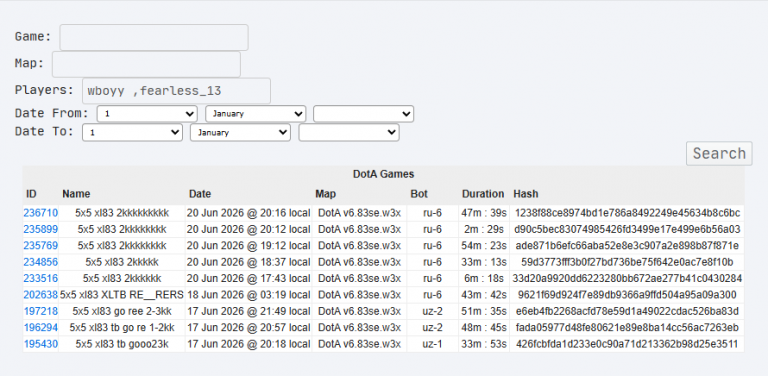The height and width of the screenshot is (376, 768).
Task: Click hash starting with e6eb4fb2268a
Action: click(x=627, y=311)
